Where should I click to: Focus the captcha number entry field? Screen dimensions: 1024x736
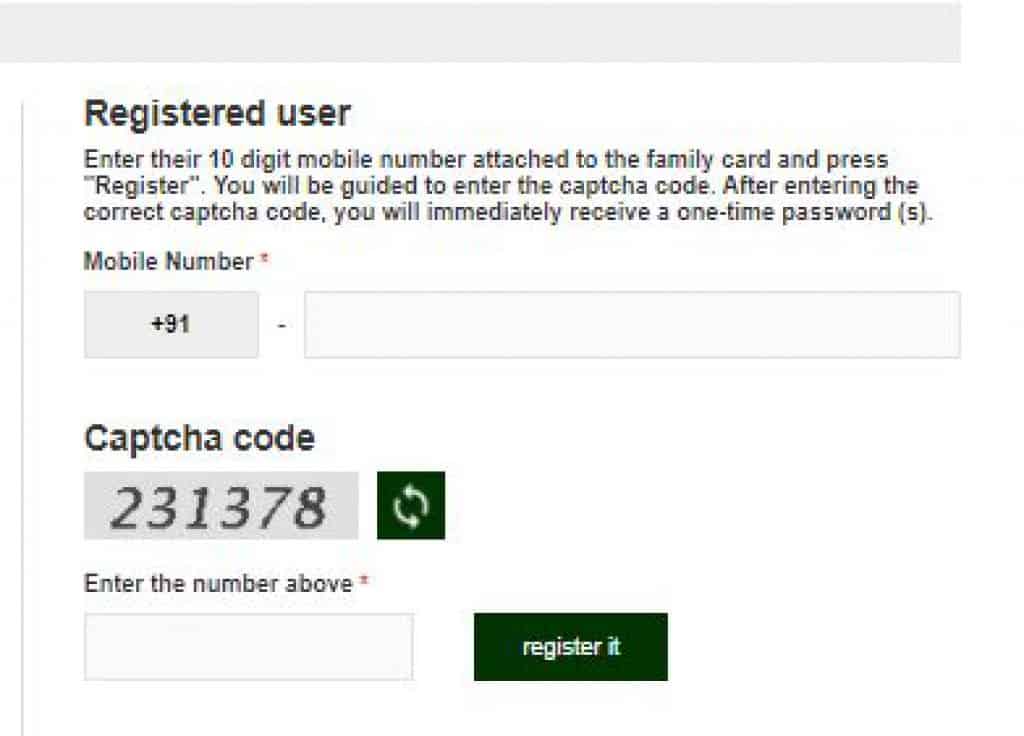point(249,647)
